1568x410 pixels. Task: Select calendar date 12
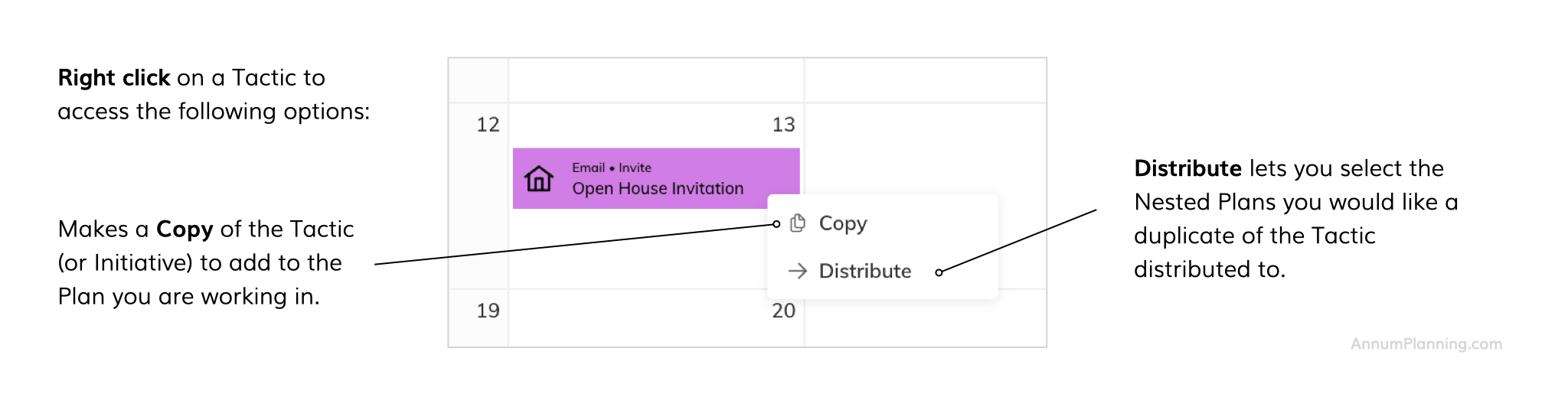(x=488, y=125)
